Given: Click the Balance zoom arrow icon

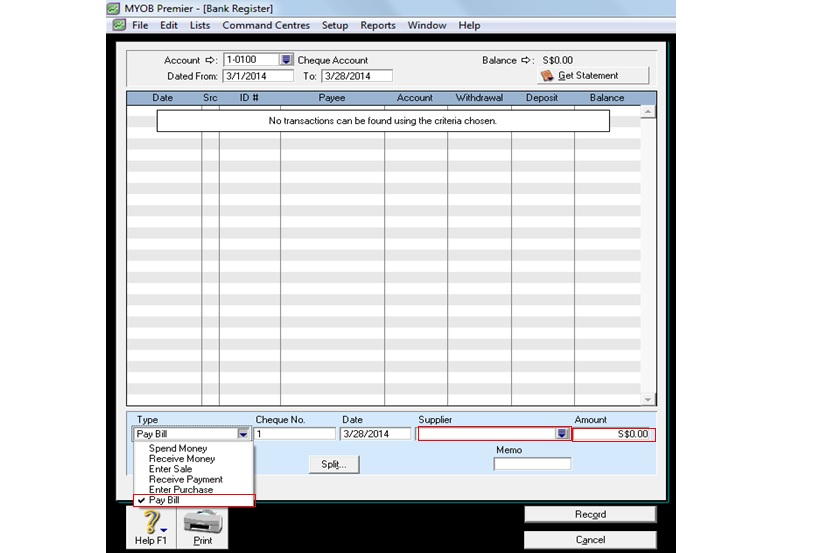Looking at the screenshot, I should [x=526, y=60].
